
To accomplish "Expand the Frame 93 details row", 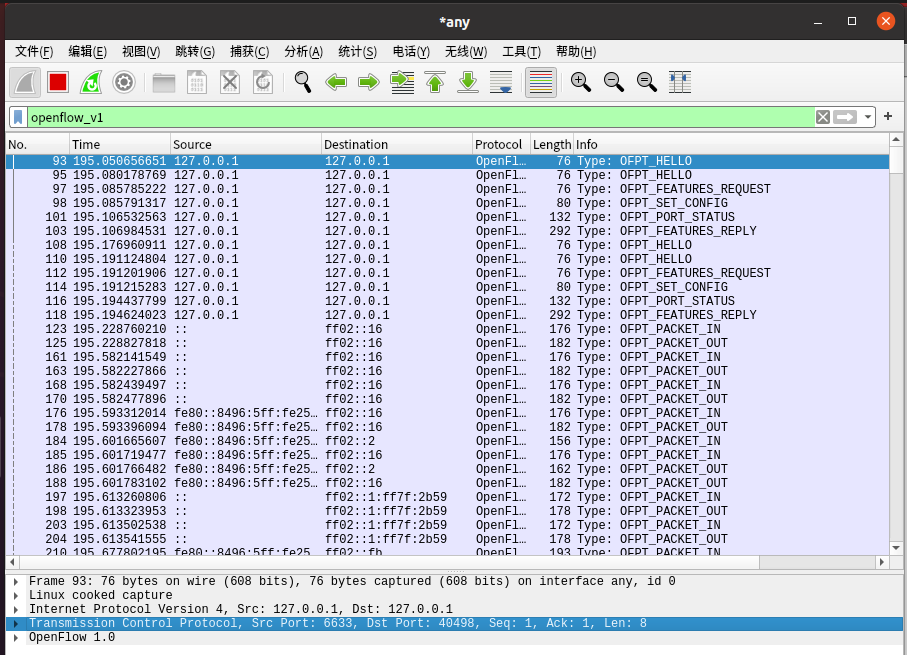I will [x=15, y=581].
